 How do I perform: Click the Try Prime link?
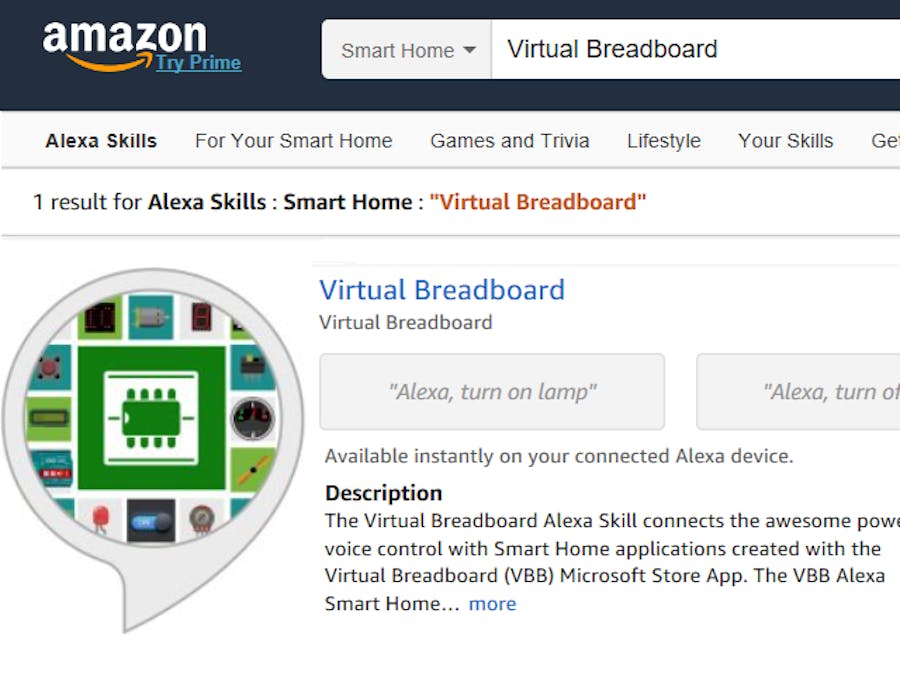(x=196, y=63)
